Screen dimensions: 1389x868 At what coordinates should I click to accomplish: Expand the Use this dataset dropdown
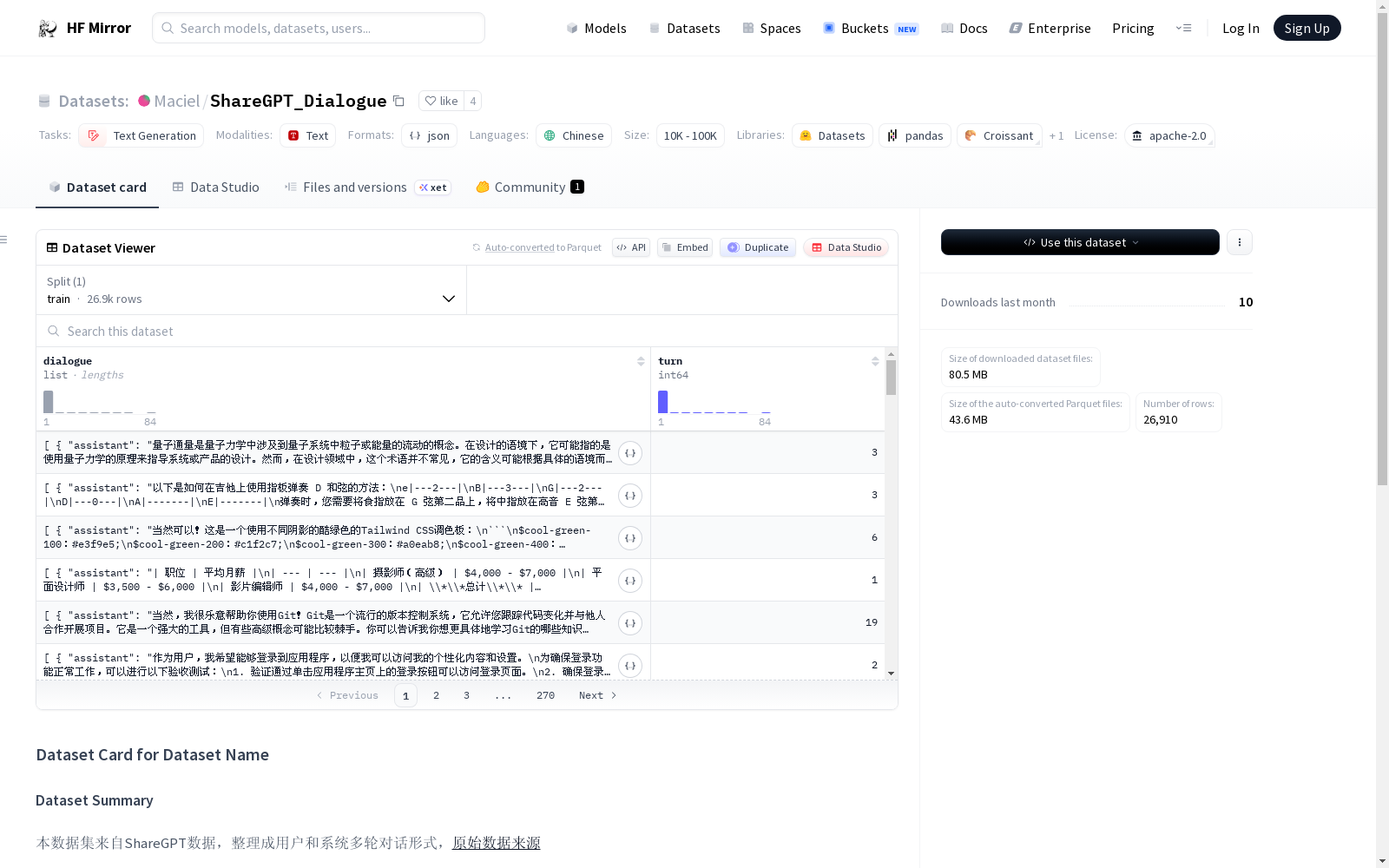pos(1080,242)
